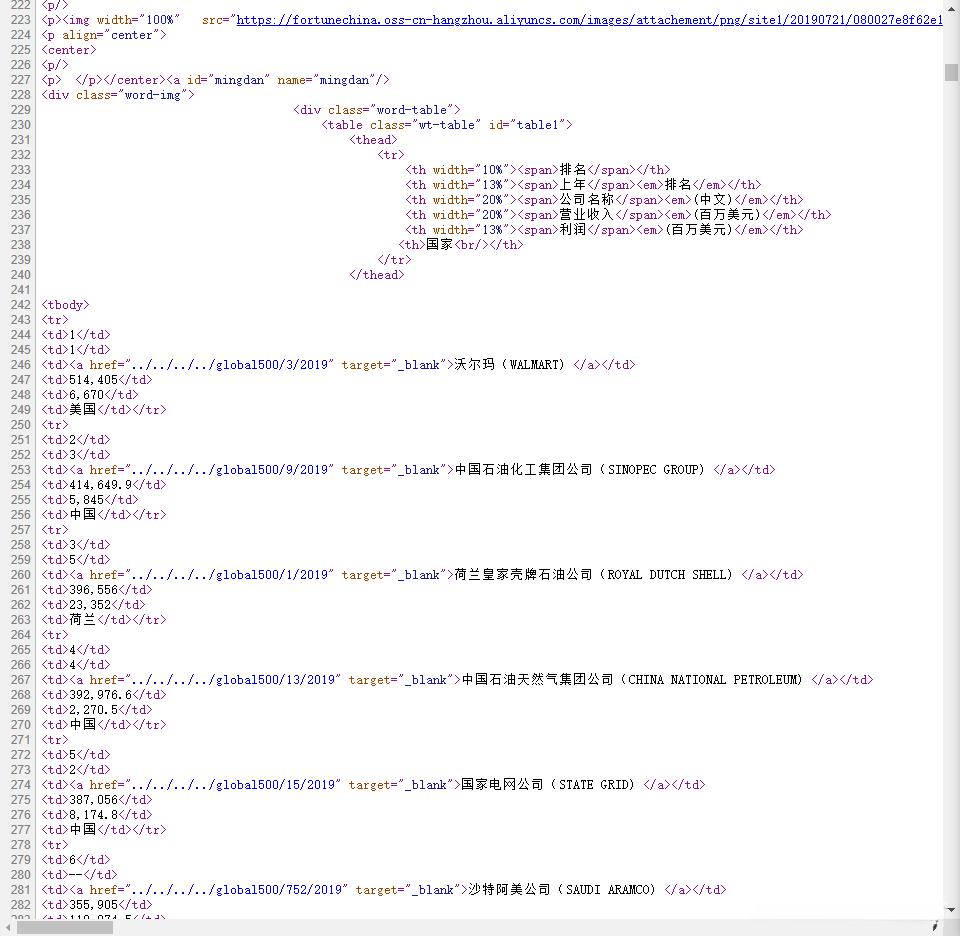
Task: Click the <tbody> tag on line 242
Action: [x=66, y=305]
